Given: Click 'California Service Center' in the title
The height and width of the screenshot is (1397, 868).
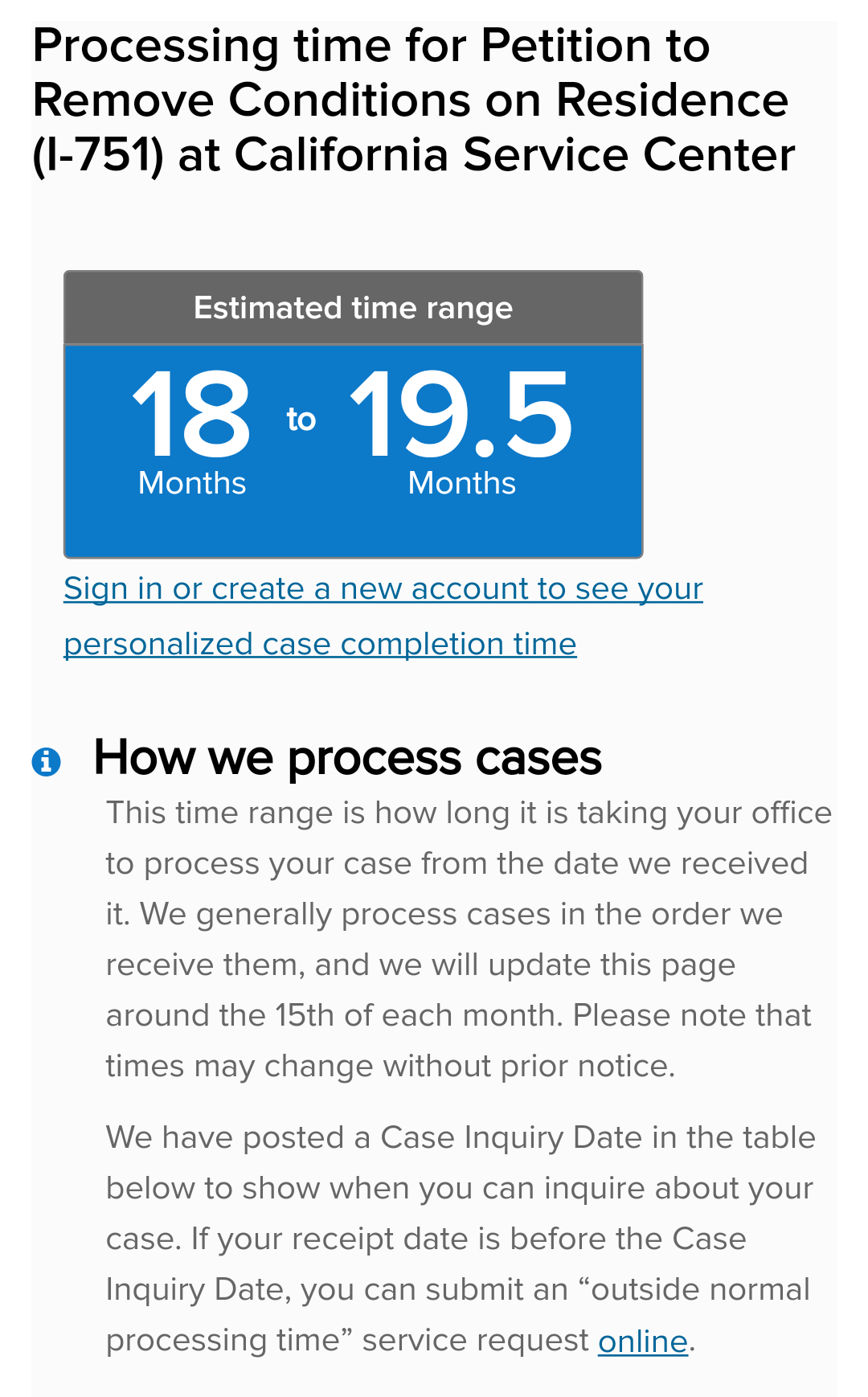Looking at the screenshot, I should coord(514,155).
